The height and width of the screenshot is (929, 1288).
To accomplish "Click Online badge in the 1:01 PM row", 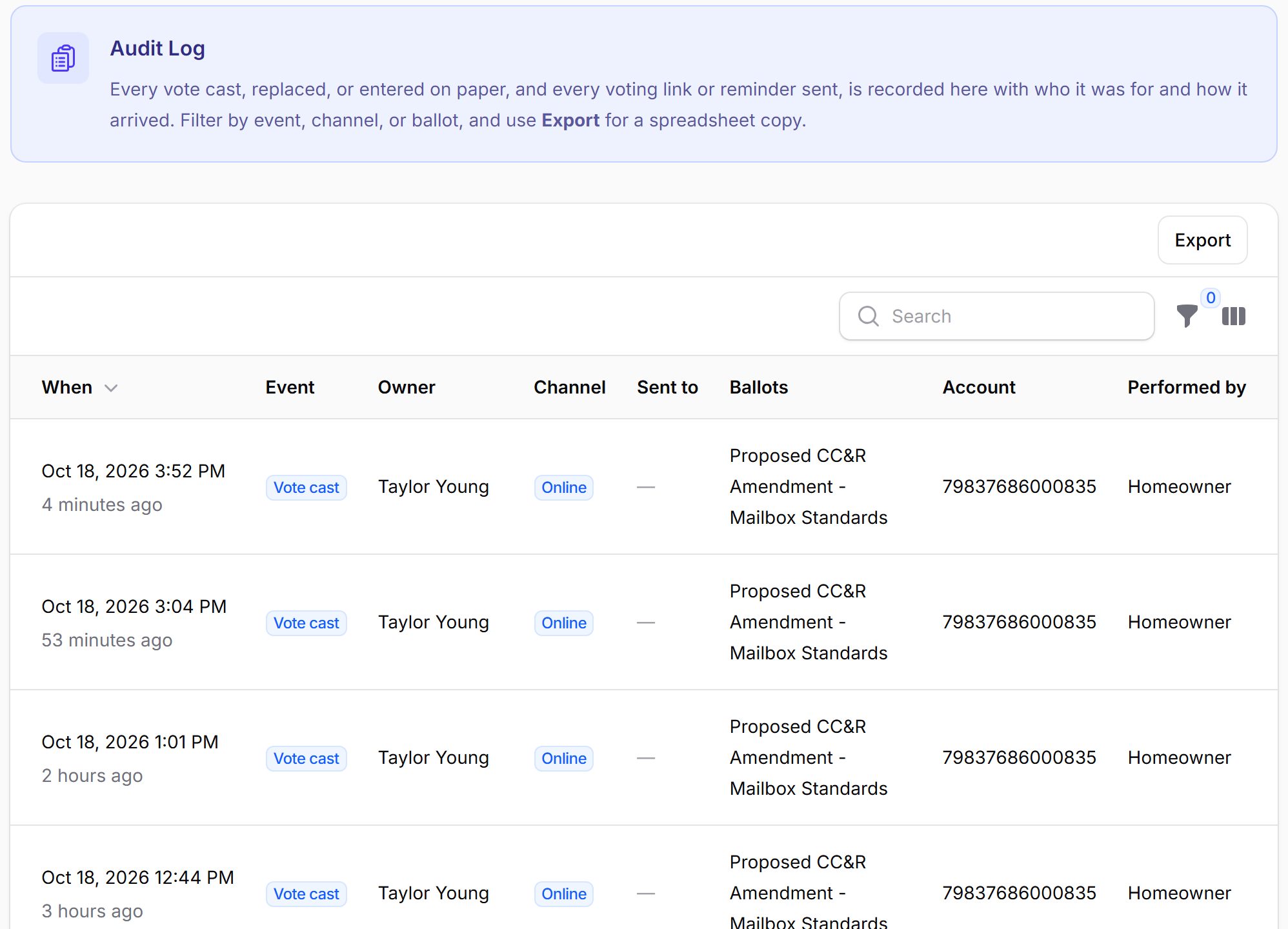I will coord(564,759).
